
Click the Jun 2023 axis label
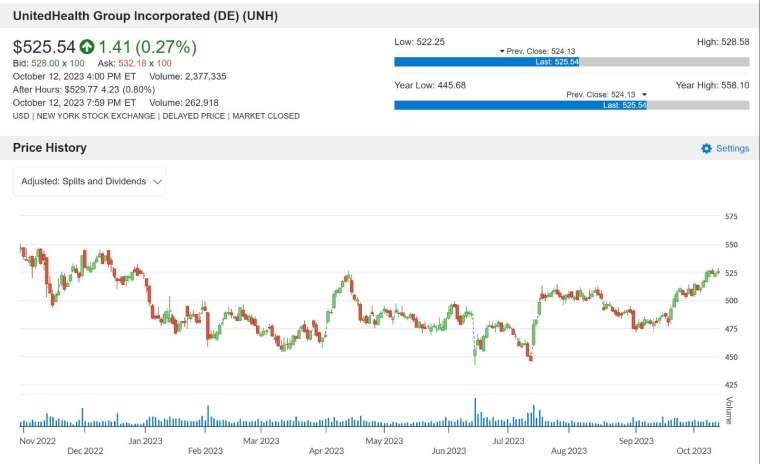pyautogui.click(x=448, y=451)
